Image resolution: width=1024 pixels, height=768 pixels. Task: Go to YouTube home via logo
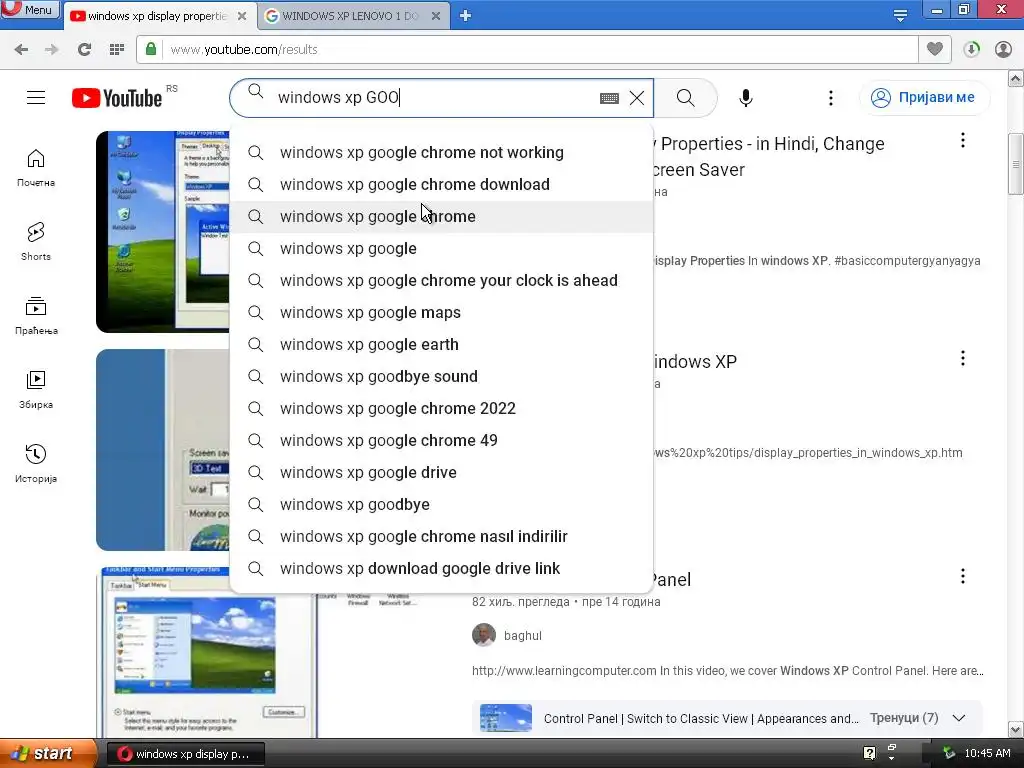[117, 98]
